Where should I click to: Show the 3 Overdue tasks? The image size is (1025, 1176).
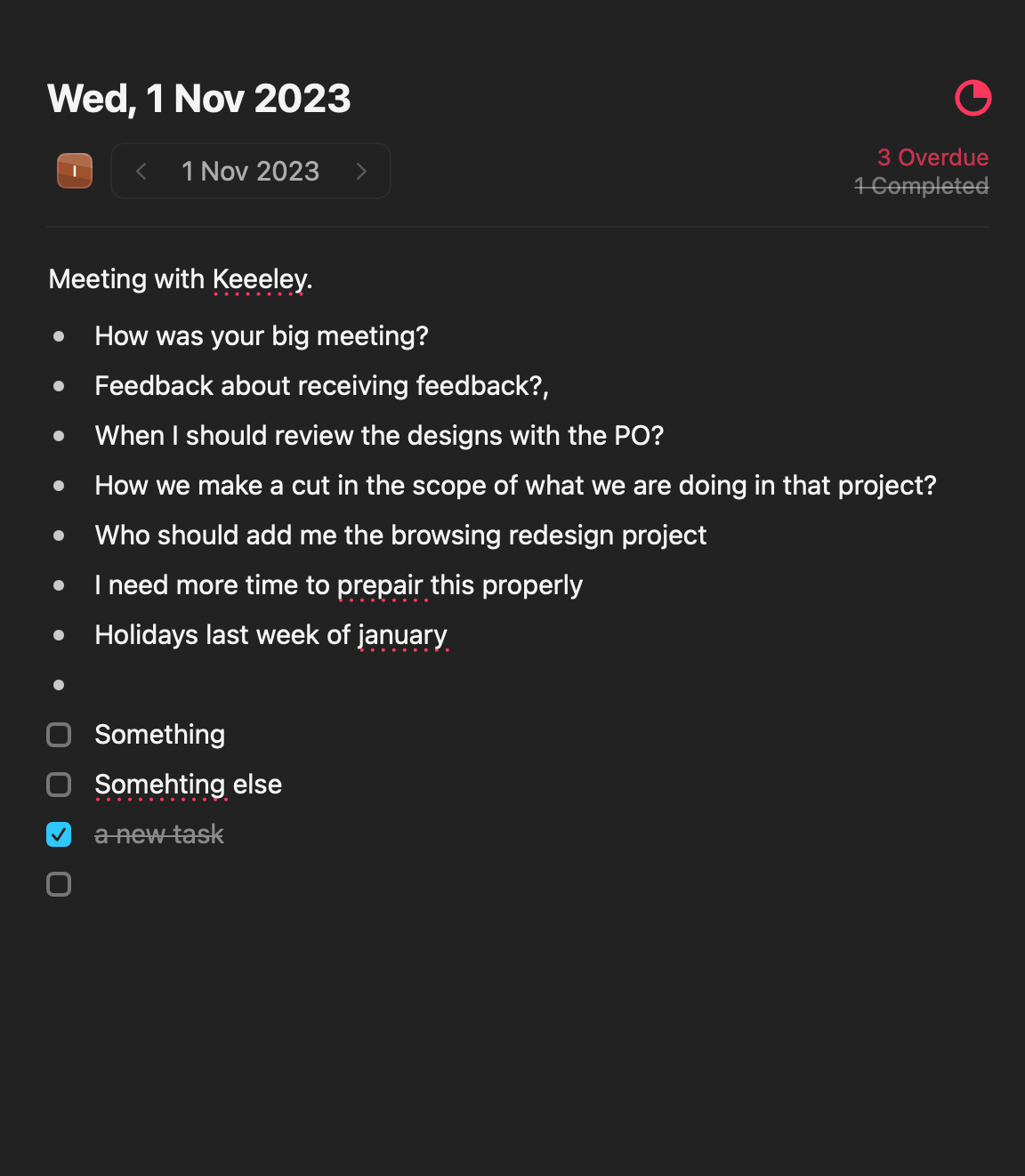(x=932, y=157)
